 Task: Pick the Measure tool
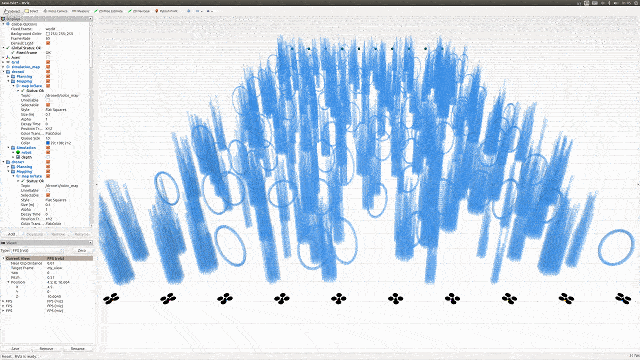point(80,11)
